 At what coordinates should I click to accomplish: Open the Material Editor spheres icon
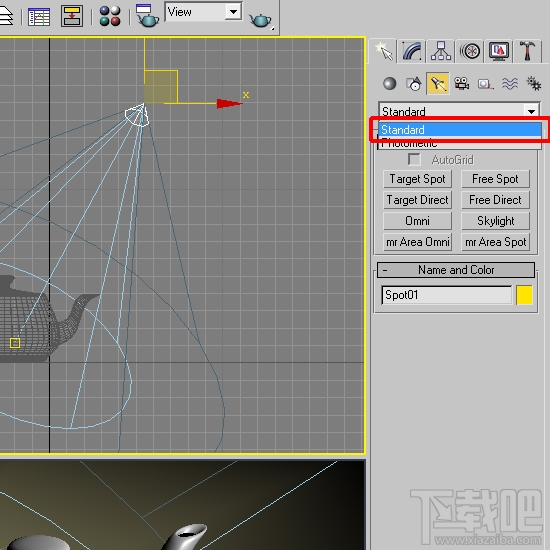pyautogui.click(x=110, y=16)
